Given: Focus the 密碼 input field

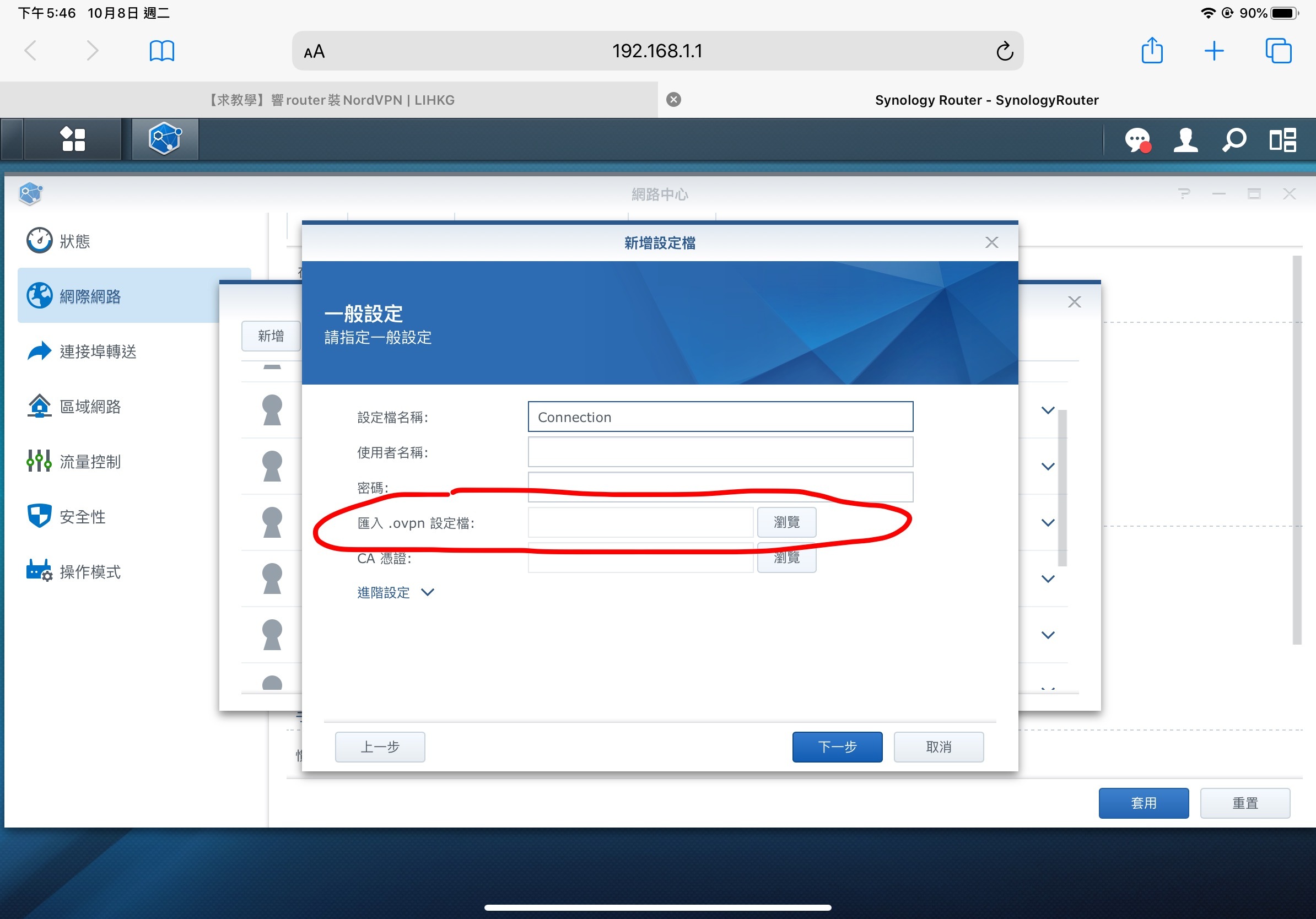Looking at the screenshot, I should tap(720, 487).
